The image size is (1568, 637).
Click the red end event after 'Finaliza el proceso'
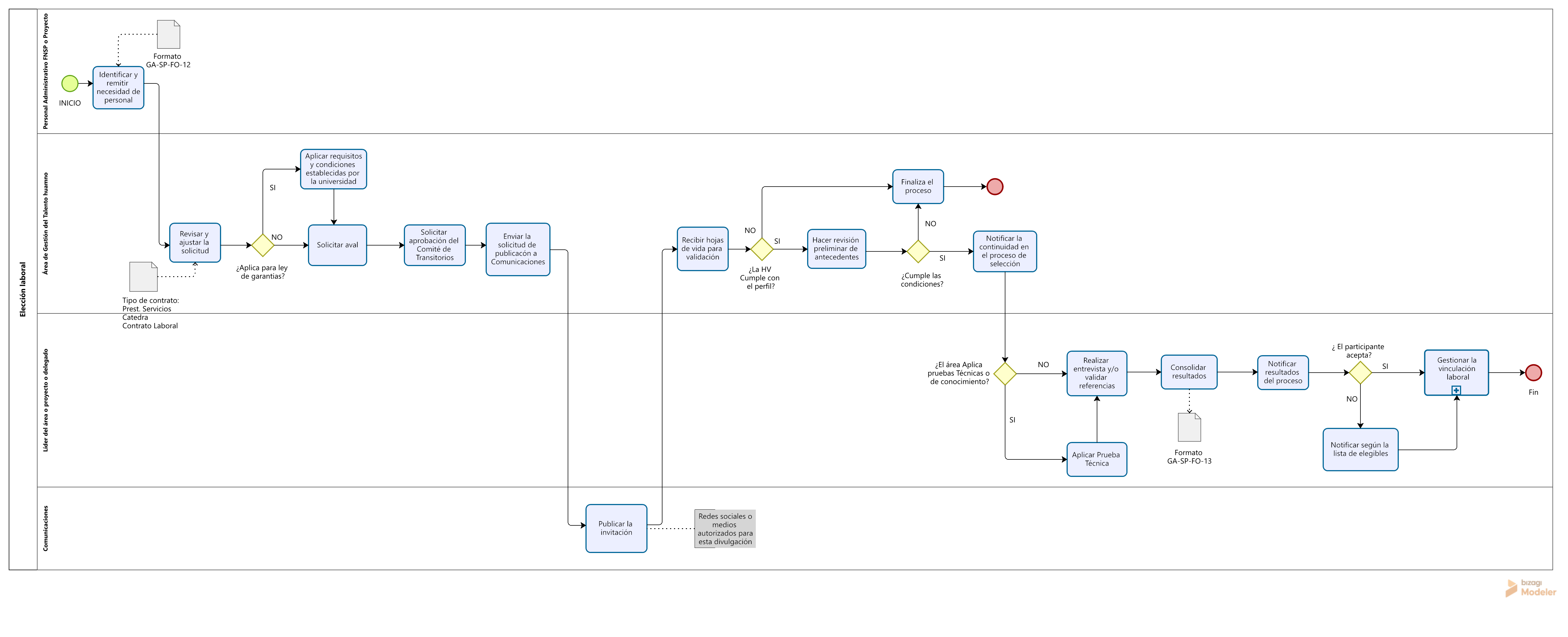995,187
